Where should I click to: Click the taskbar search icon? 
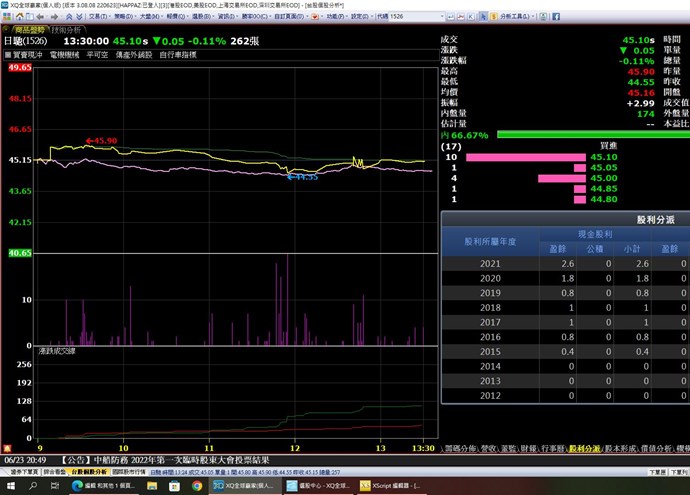(x=32, y=485)
